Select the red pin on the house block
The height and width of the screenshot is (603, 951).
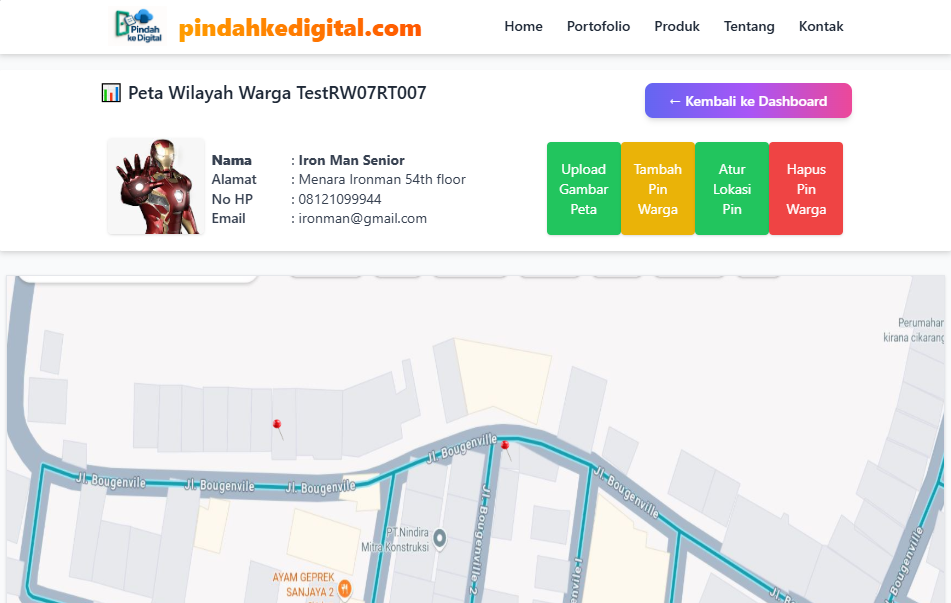[277, 424]
